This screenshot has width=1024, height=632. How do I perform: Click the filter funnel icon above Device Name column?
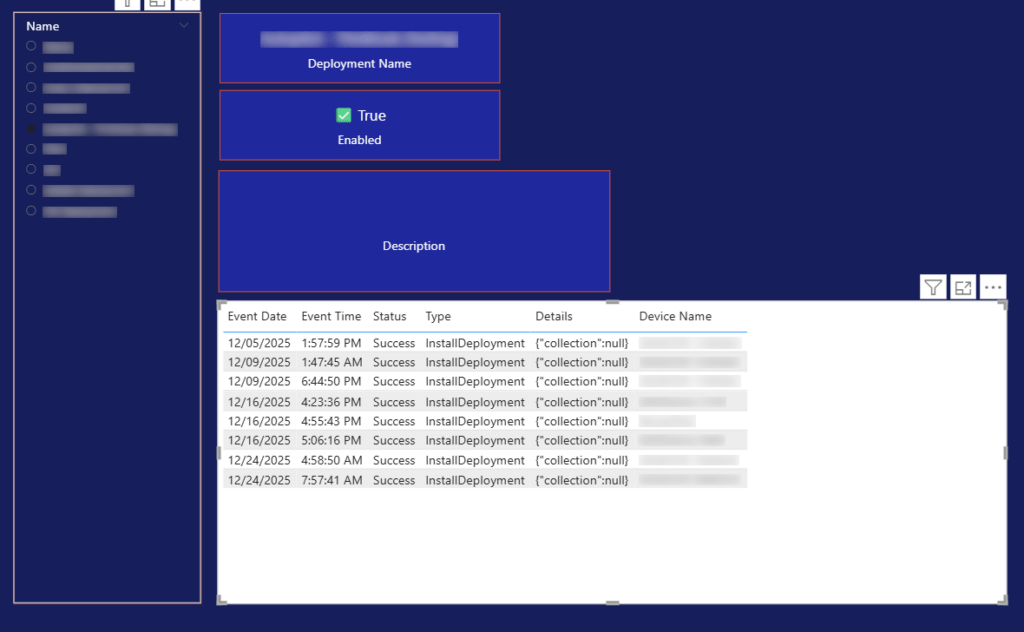[932, 286]
